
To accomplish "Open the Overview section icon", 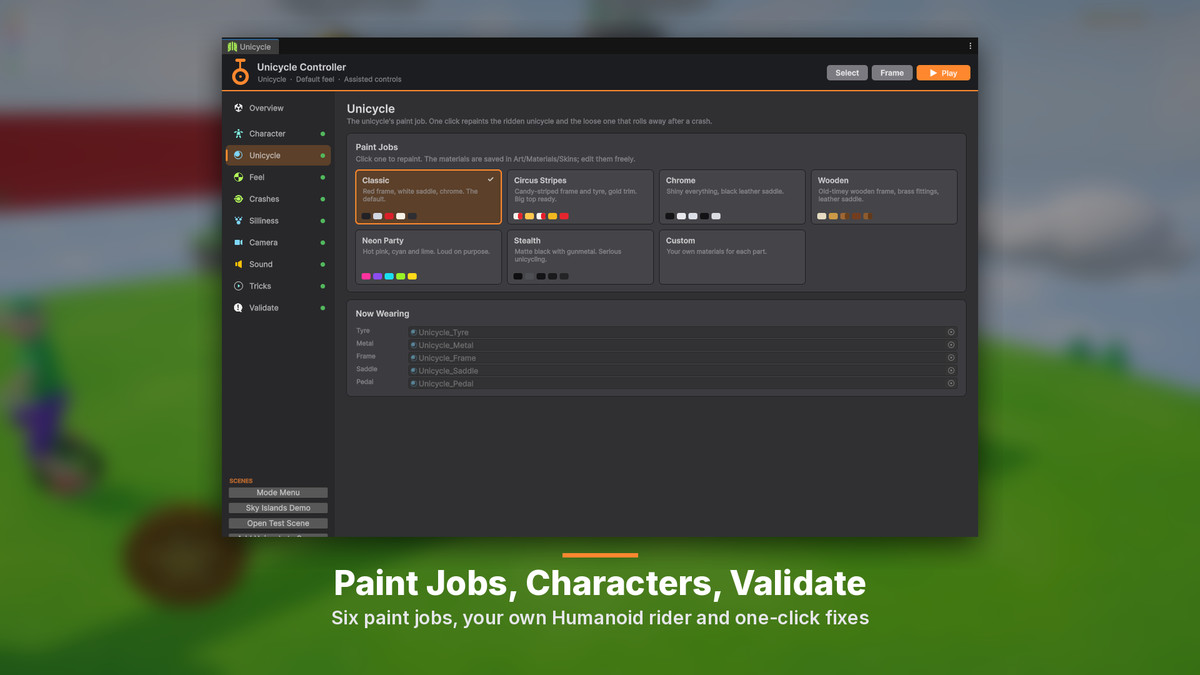I will click(x=238, y=108).
